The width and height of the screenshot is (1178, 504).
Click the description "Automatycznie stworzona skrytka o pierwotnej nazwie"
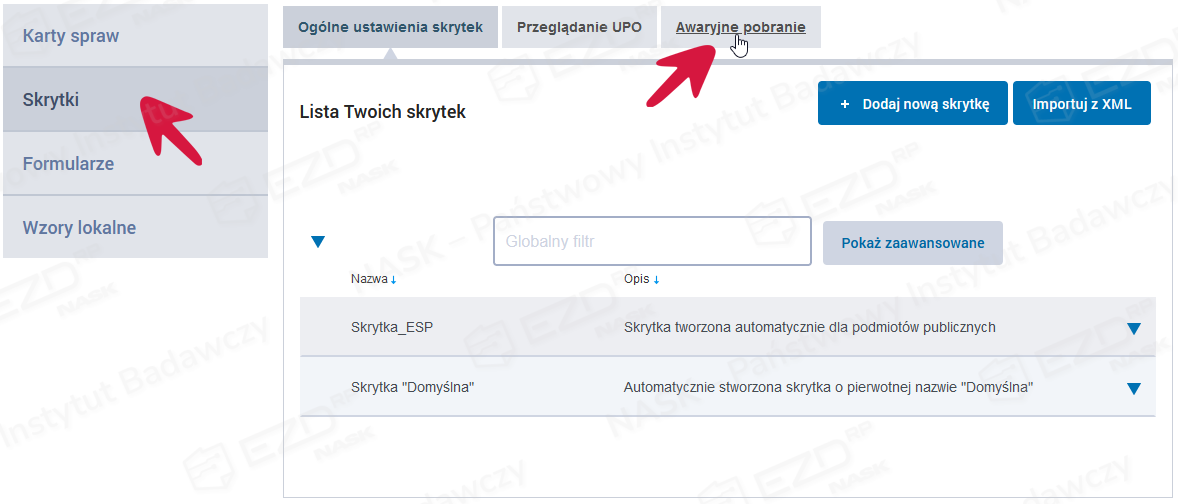coord(827,387)
